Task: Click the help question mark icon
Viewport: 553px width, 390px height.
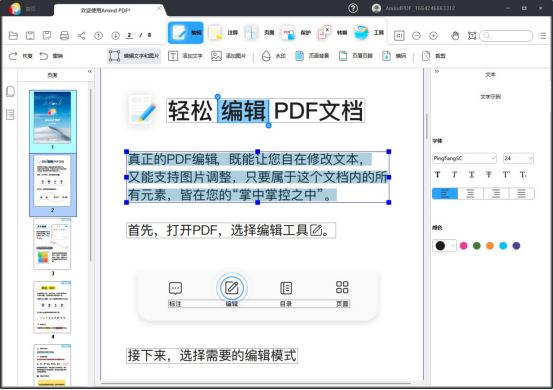Action: tap(353, 8)
